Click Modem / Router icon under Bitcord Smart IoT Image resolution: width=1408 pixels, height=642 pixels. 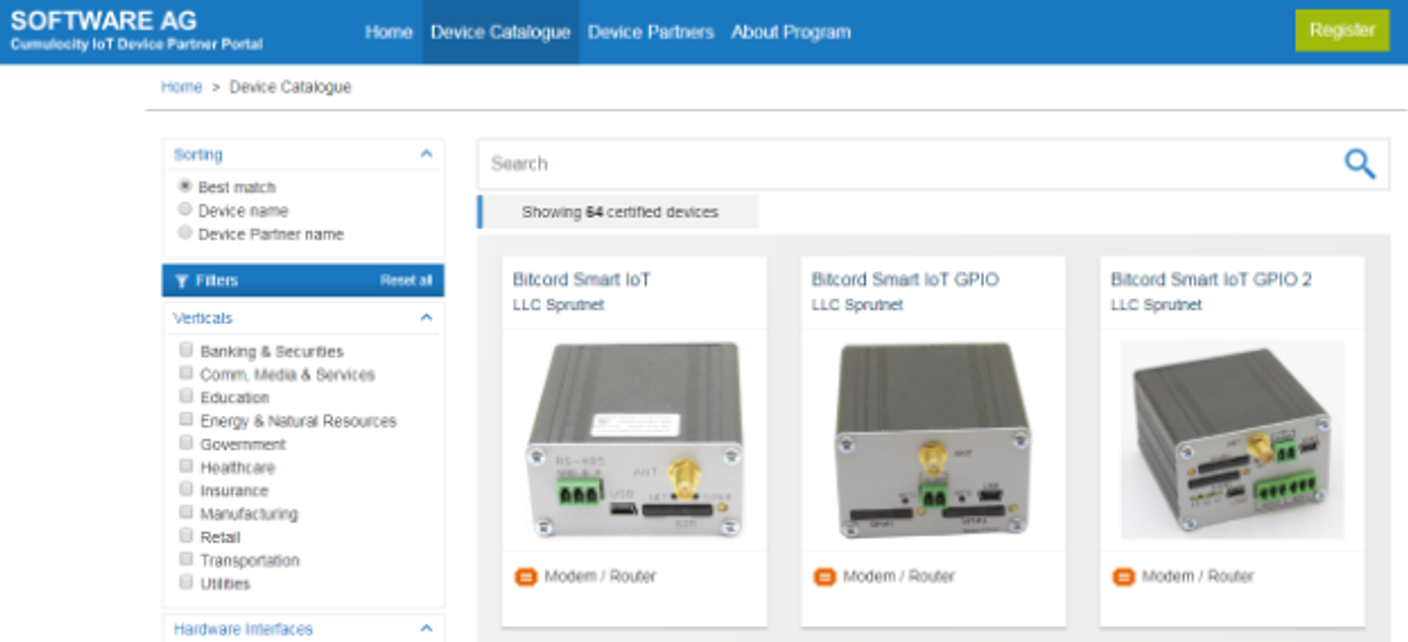point(525,577)
